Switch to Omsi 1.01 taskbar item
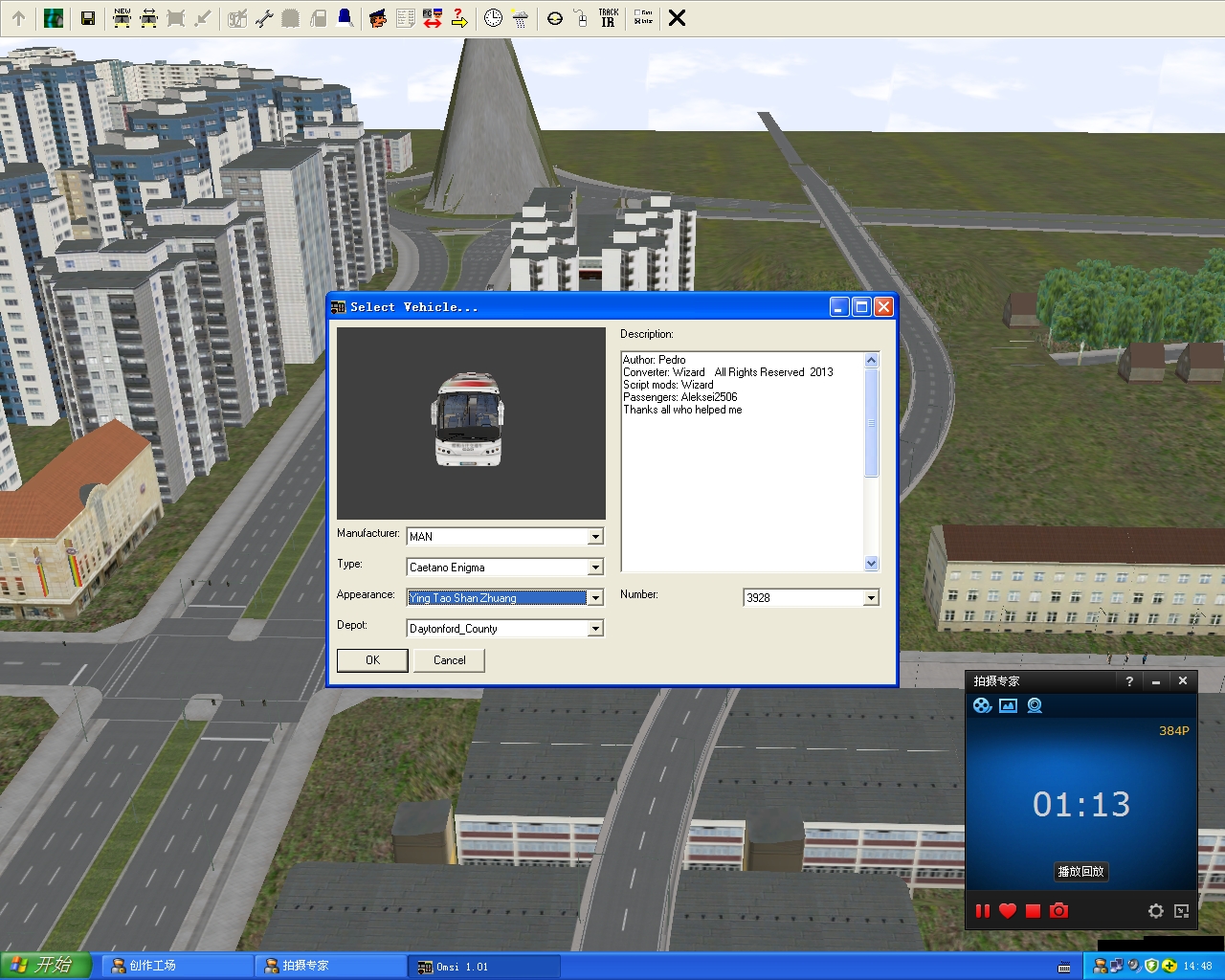The height and width of the screenshot is (980, 1225). (x=483, y=967)
